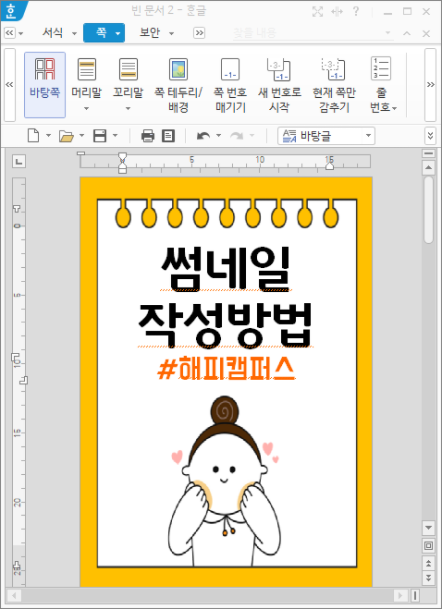This screenshot has height=609, width=442.
Task: Expand the 바탕글 style dropdown
Action: 368,136
